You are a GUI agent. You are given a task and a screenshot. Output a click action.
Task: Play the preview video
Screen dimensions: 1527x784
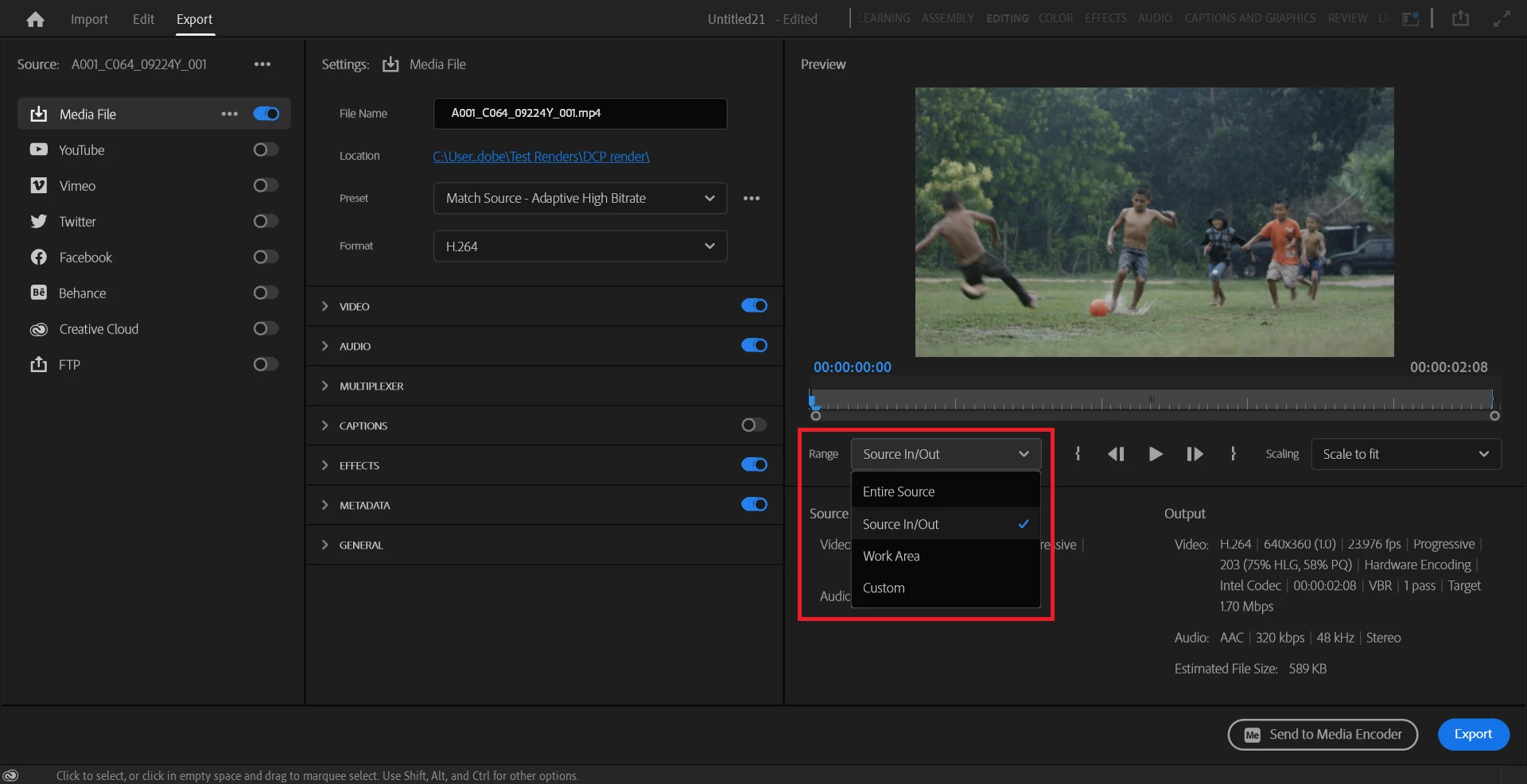1156,454
